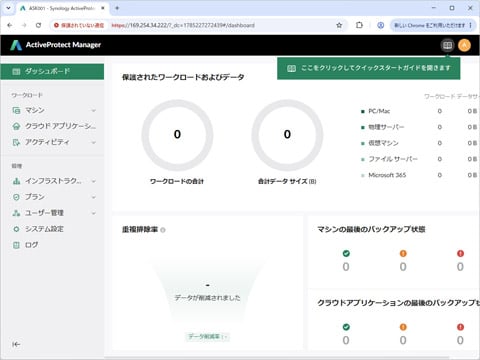Open the データ削減率 dropdown
Viewport: 480px width, 360px height.
[207, 337]
